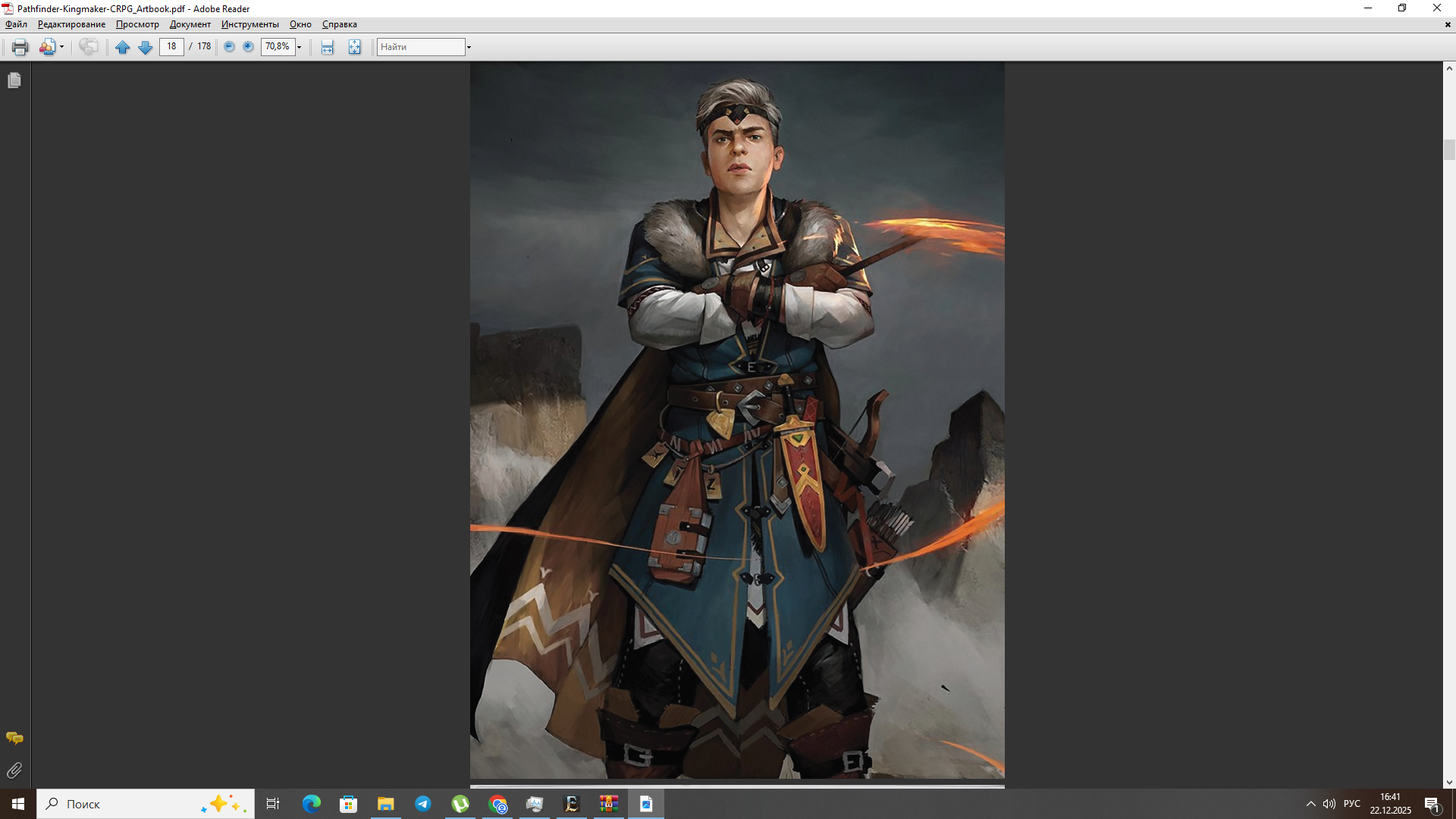1456x819 pixels.
Task: Expand the Find options dropdown arrow
Action: [x=469, y=47]
